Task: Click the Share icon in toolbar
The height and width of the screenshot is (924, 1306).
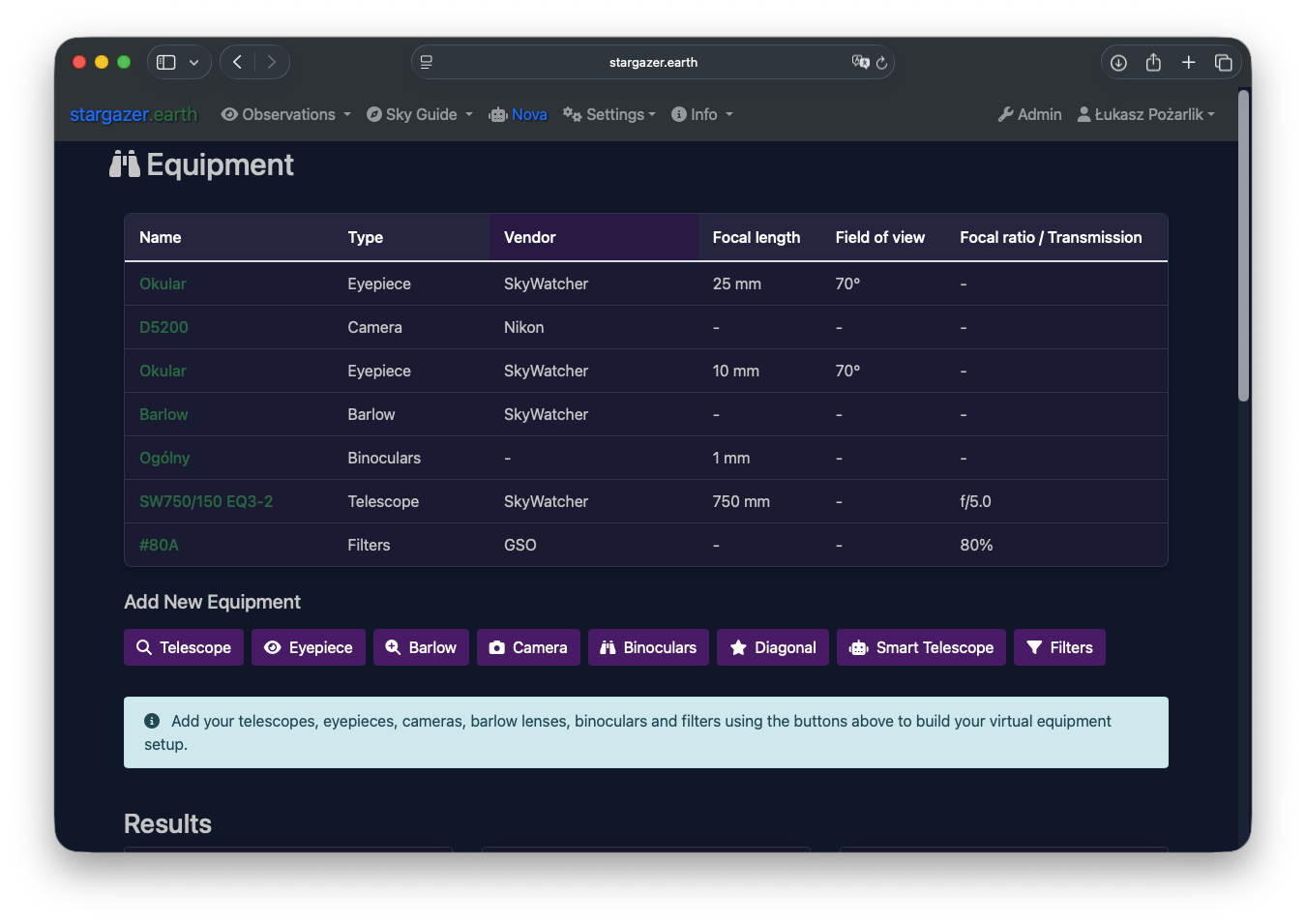Action: (x=1153, y=63)
